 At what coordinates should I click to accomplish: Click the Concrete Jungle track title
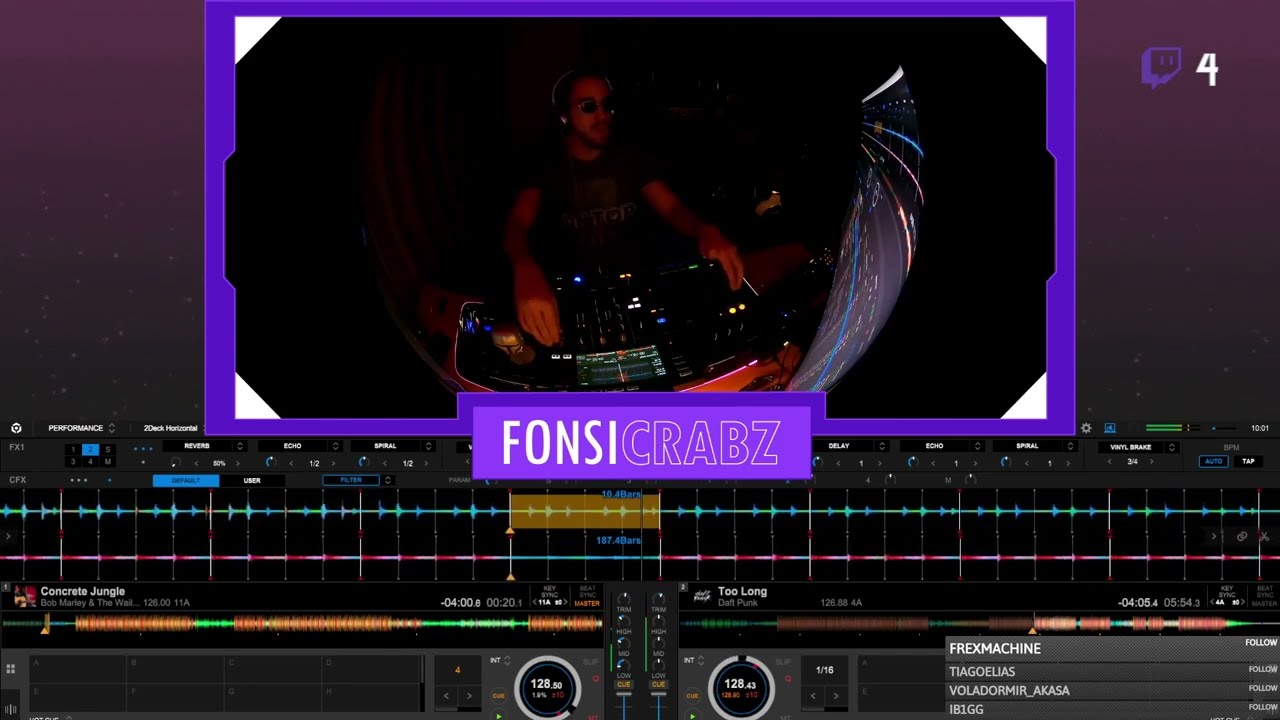coord(83,592)
